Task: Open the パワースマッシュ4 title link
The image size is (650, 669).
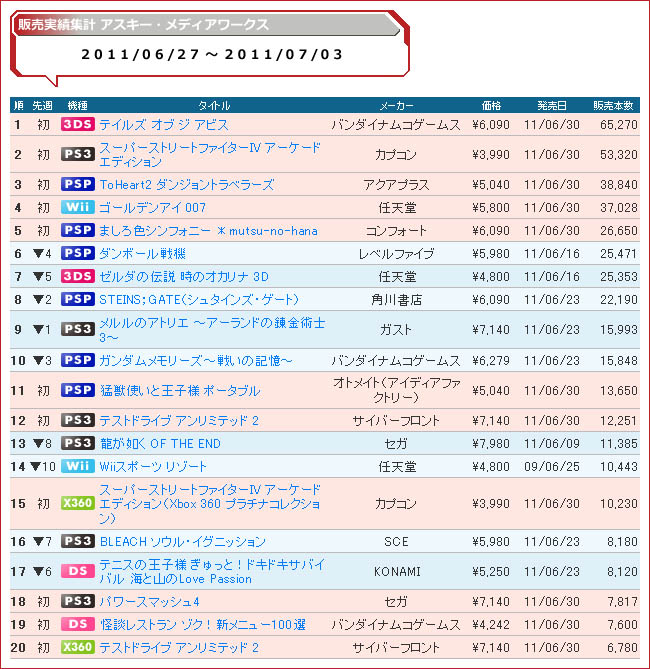Action: 149,602
